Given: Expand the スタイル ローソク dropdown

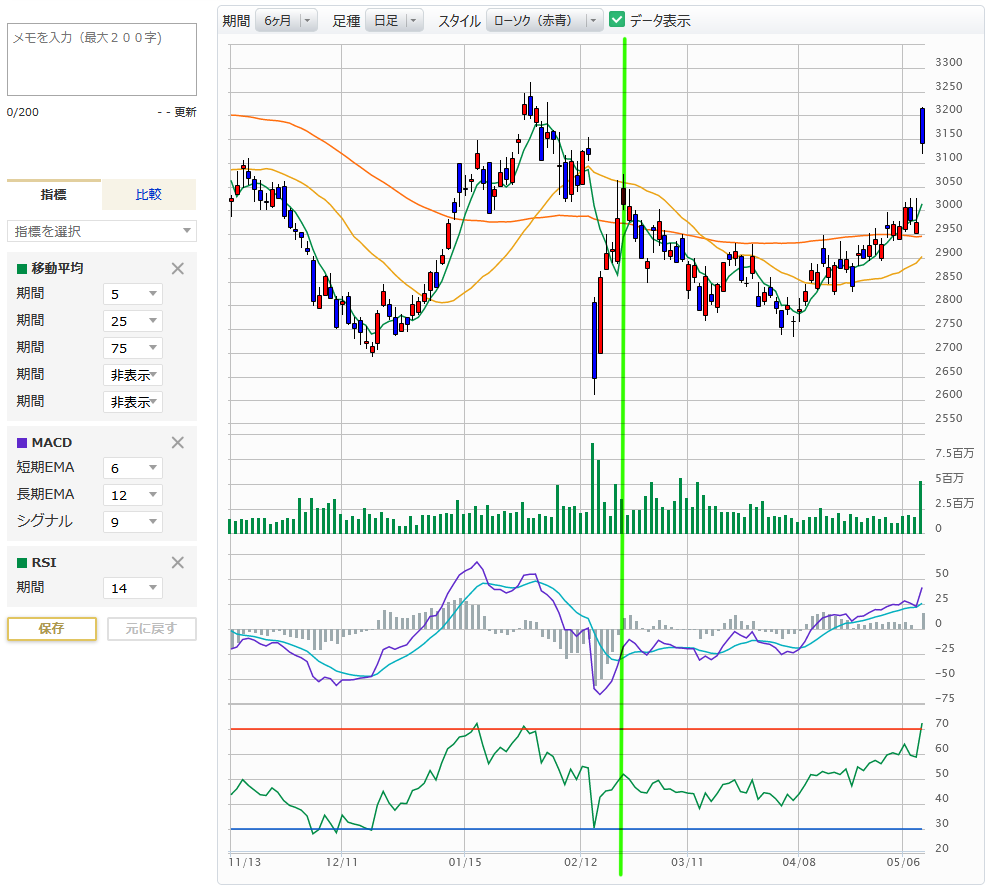Looking at the screenshot, I should pyautogui.click(x=544, y=20).
